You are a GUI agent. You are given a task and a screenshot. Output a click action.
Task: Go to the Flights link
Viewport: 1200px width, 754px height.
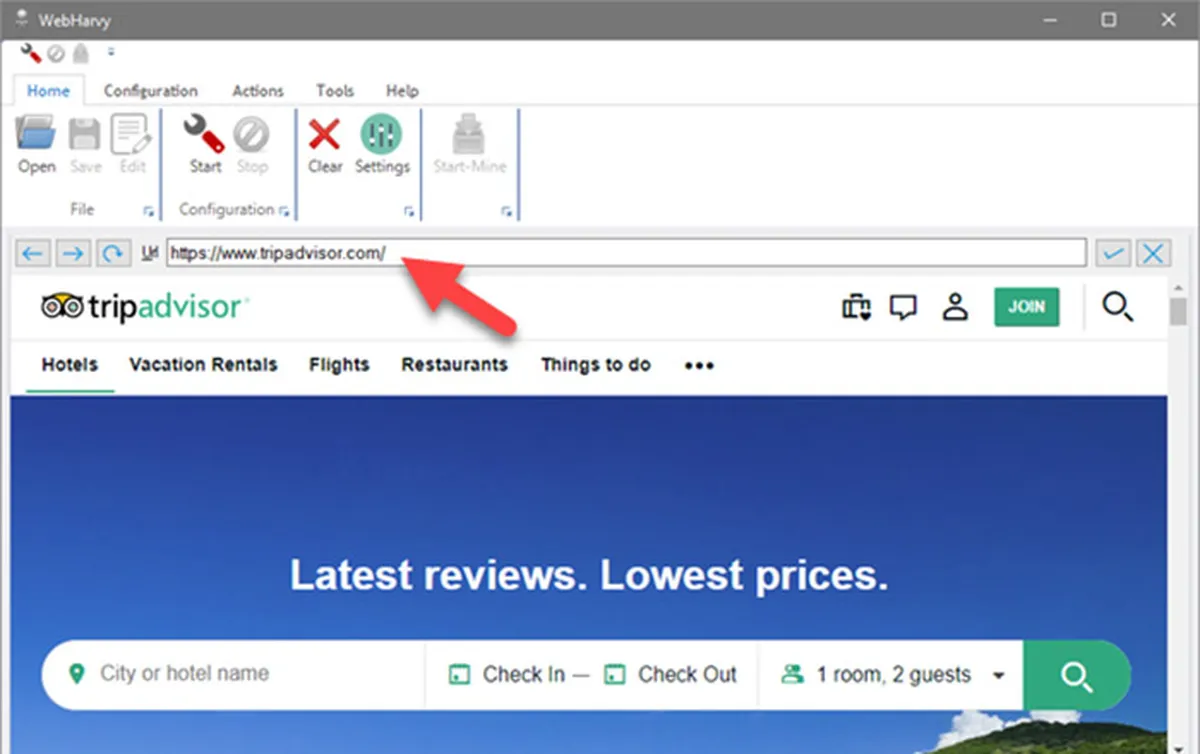click(339, 365)
